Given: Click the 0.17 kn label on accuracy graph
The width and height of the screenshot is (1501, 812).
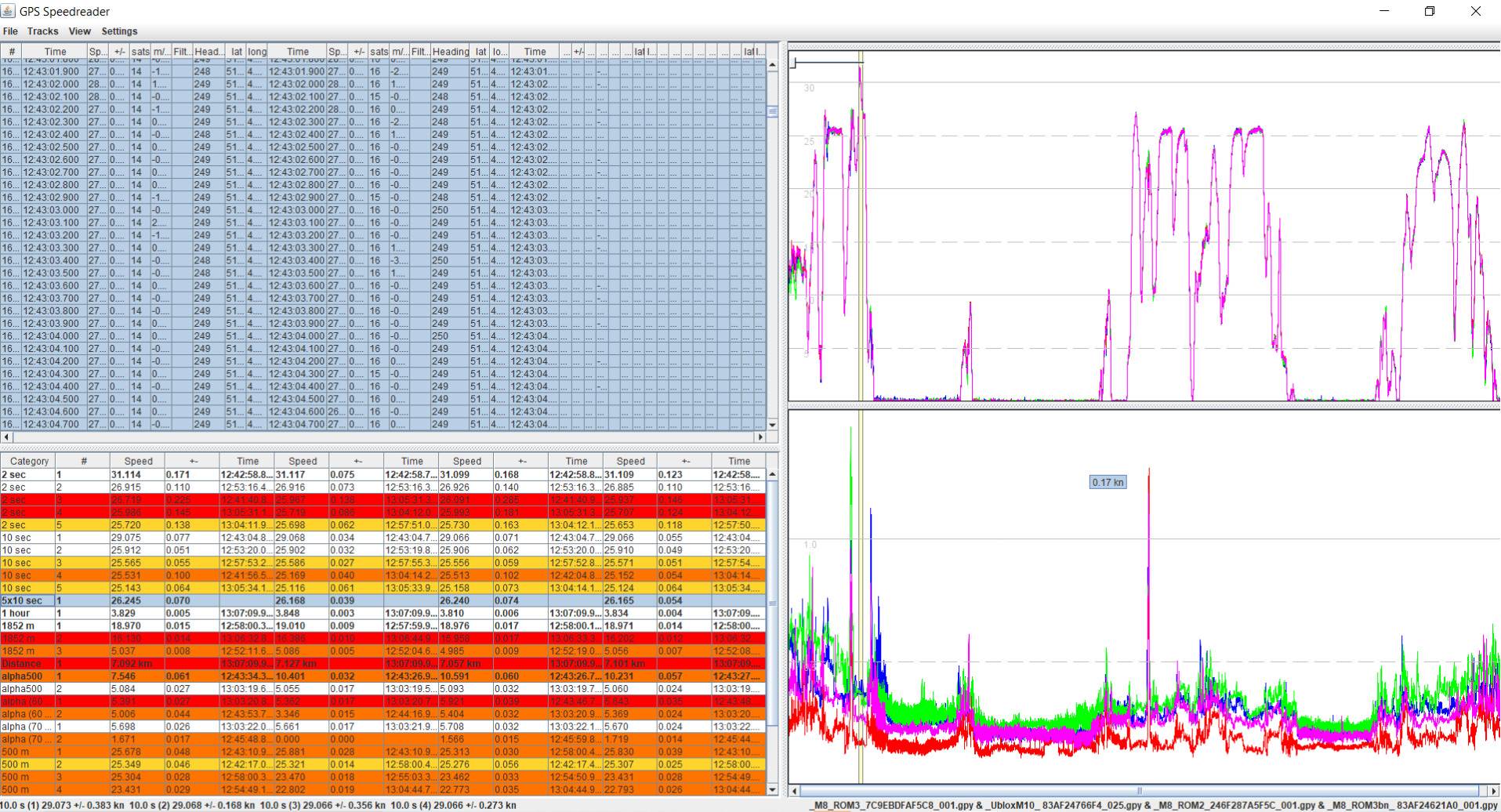Looking at the screenshot, I should [1108, 482].
